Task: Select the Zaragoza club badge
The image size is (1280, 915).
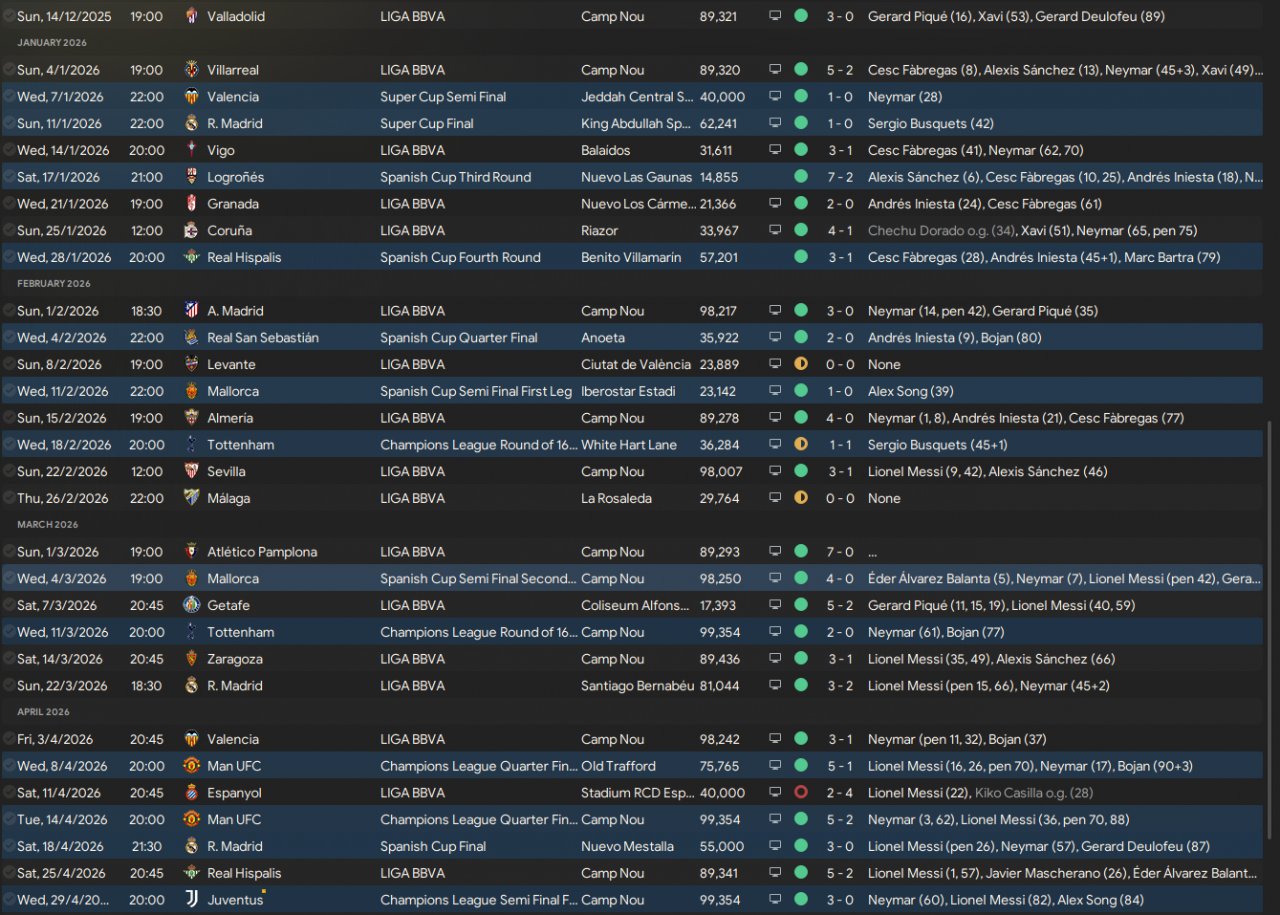Action: coord(192,659)
